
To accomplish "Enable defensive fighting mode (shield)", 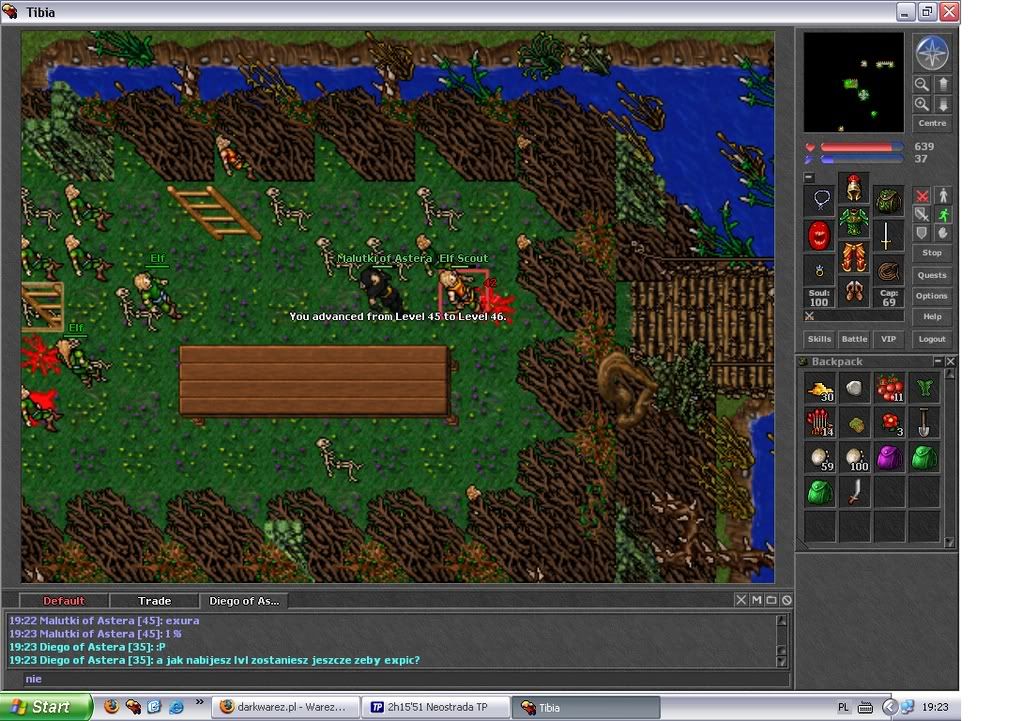I will tap(921, 232).
